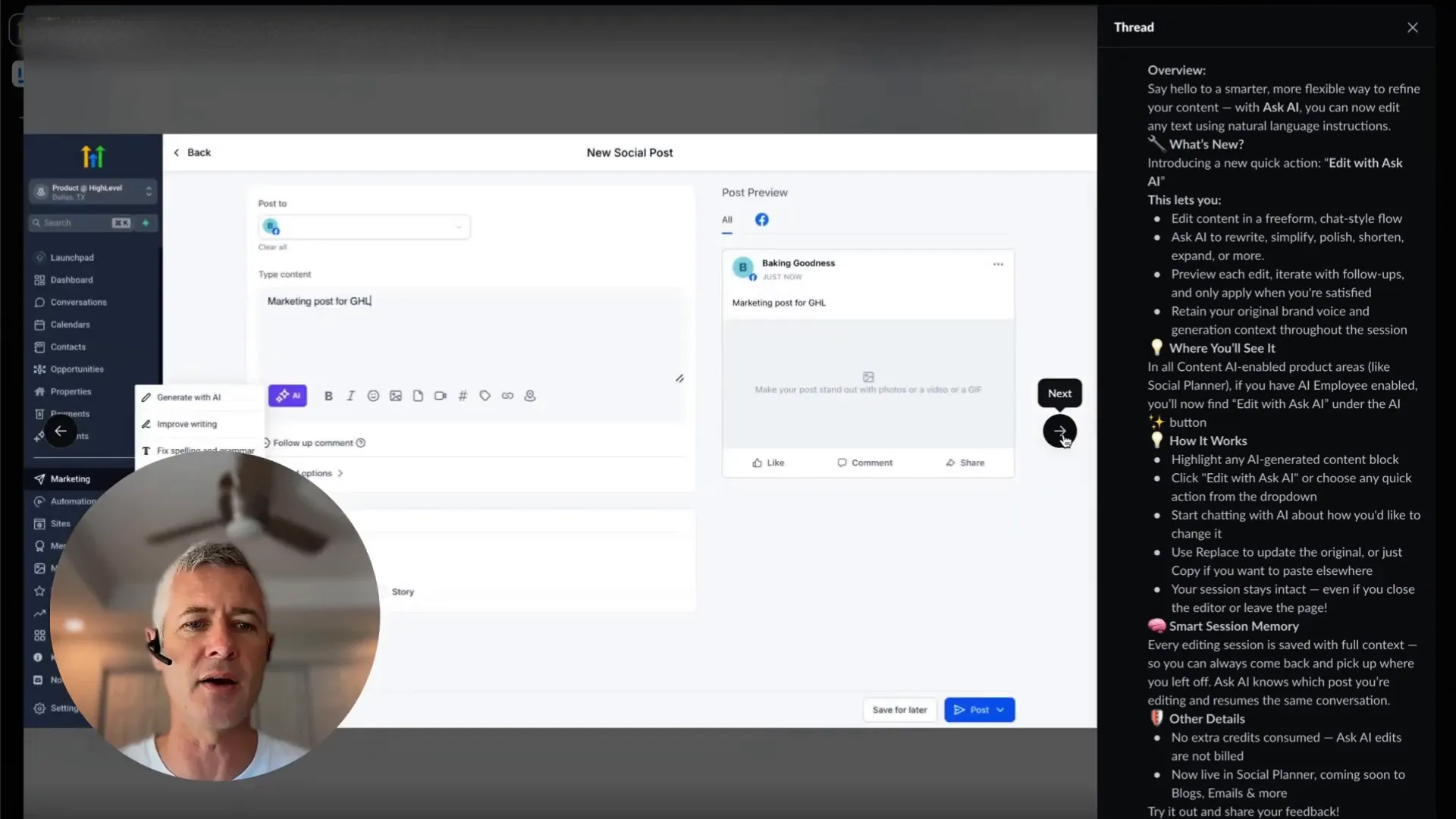Click Comment in post preview
The height and width of the screenshot is (819, 1456).
coord(864,463)
